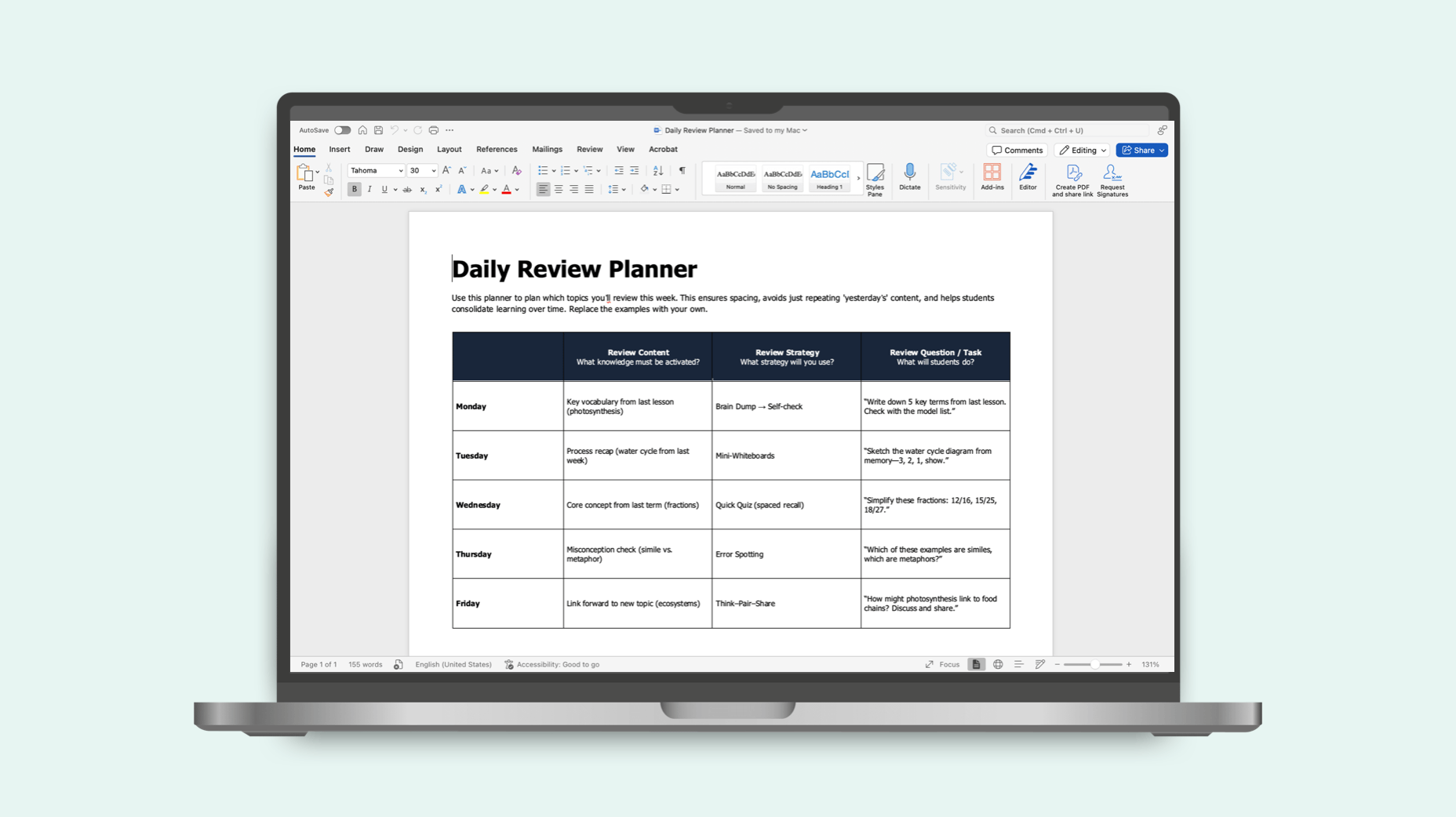The image size is (1456, 817).
Task: Launch the Editor checker
Action: pyautogui.click(x=1028, y=177)
